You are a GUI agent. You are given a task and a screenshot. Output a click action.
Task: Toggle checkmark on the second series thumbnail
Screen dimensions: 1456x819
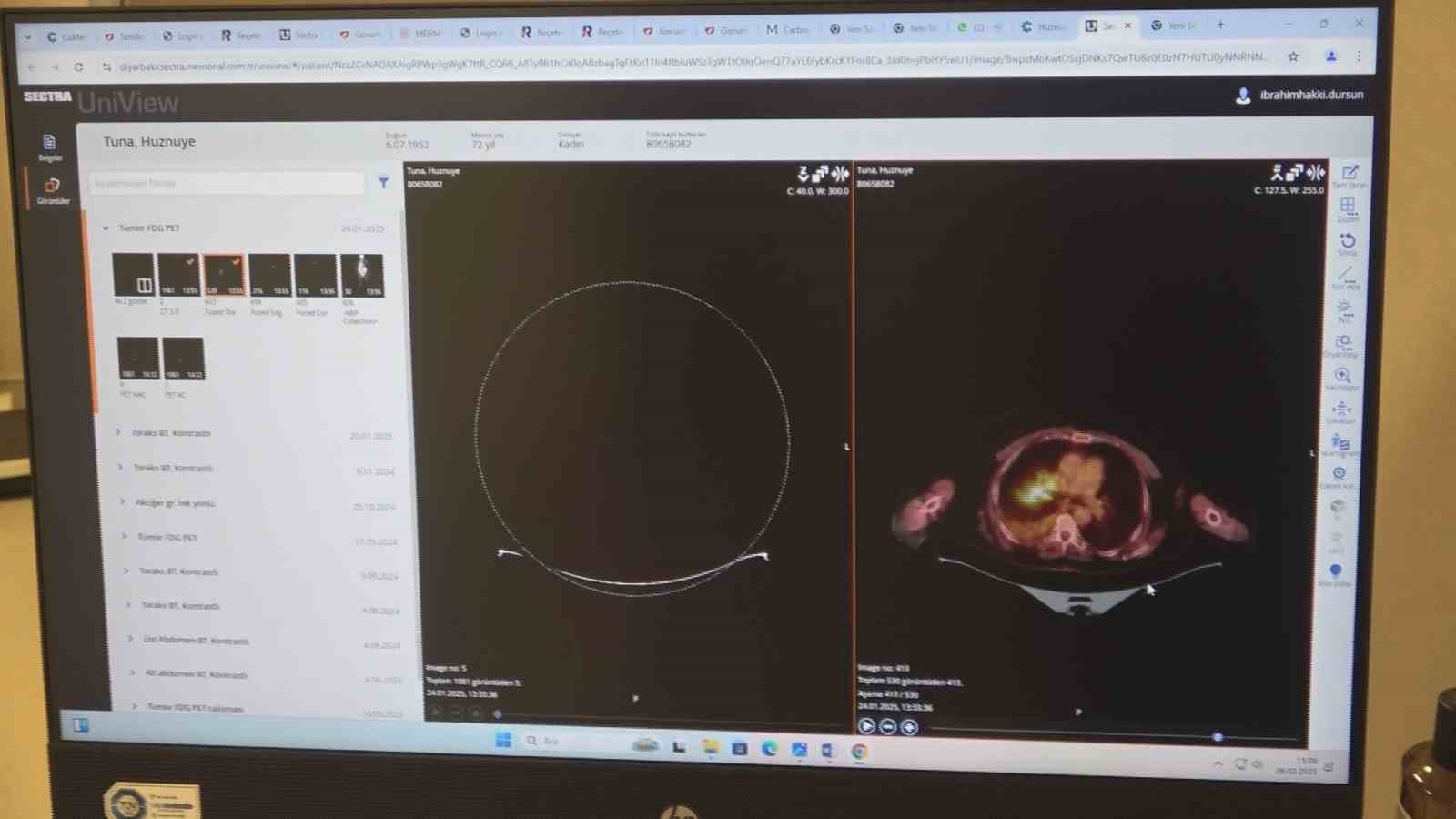pos(188,262)
